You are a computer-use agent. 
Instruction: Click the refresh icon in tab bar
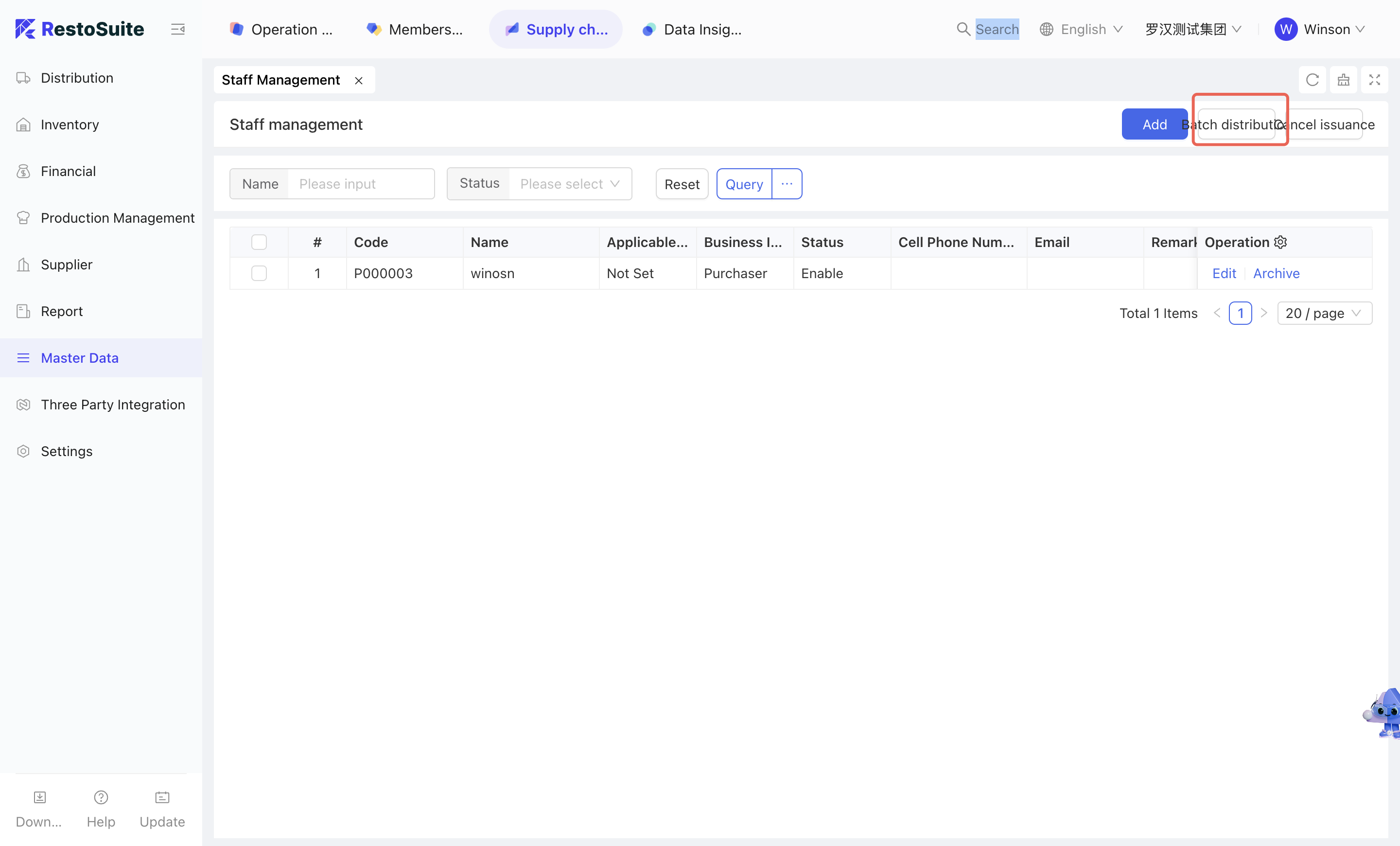coord(1312,80)
